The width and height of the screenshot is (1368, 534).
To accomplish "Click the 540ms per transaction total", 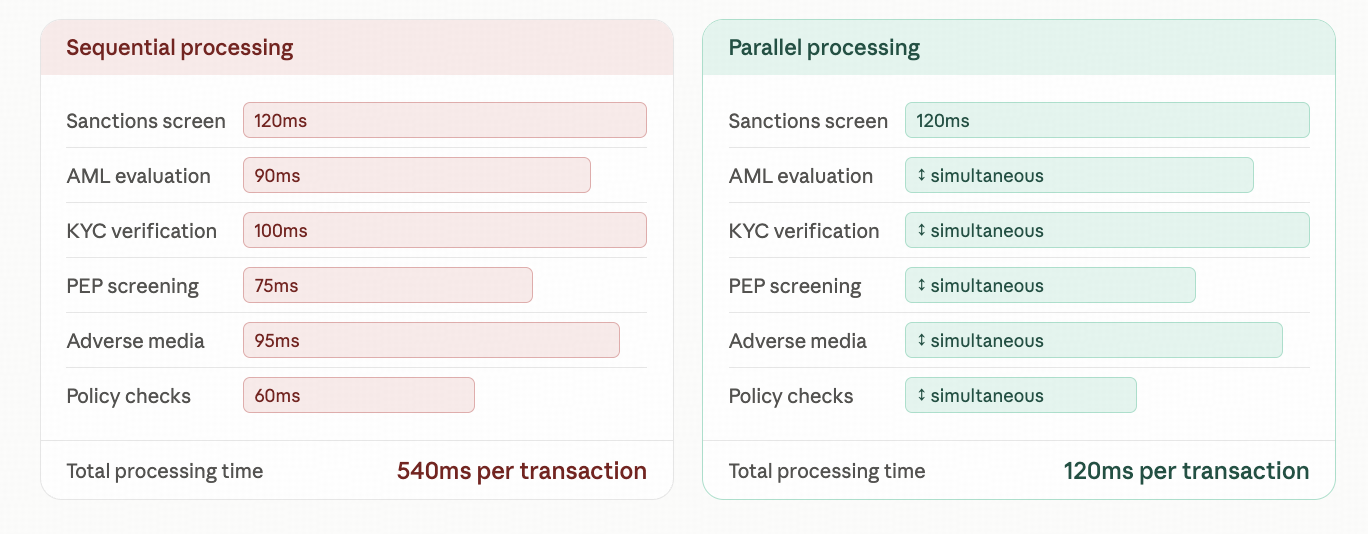I will pyautogui.click(x=522, y=471).
